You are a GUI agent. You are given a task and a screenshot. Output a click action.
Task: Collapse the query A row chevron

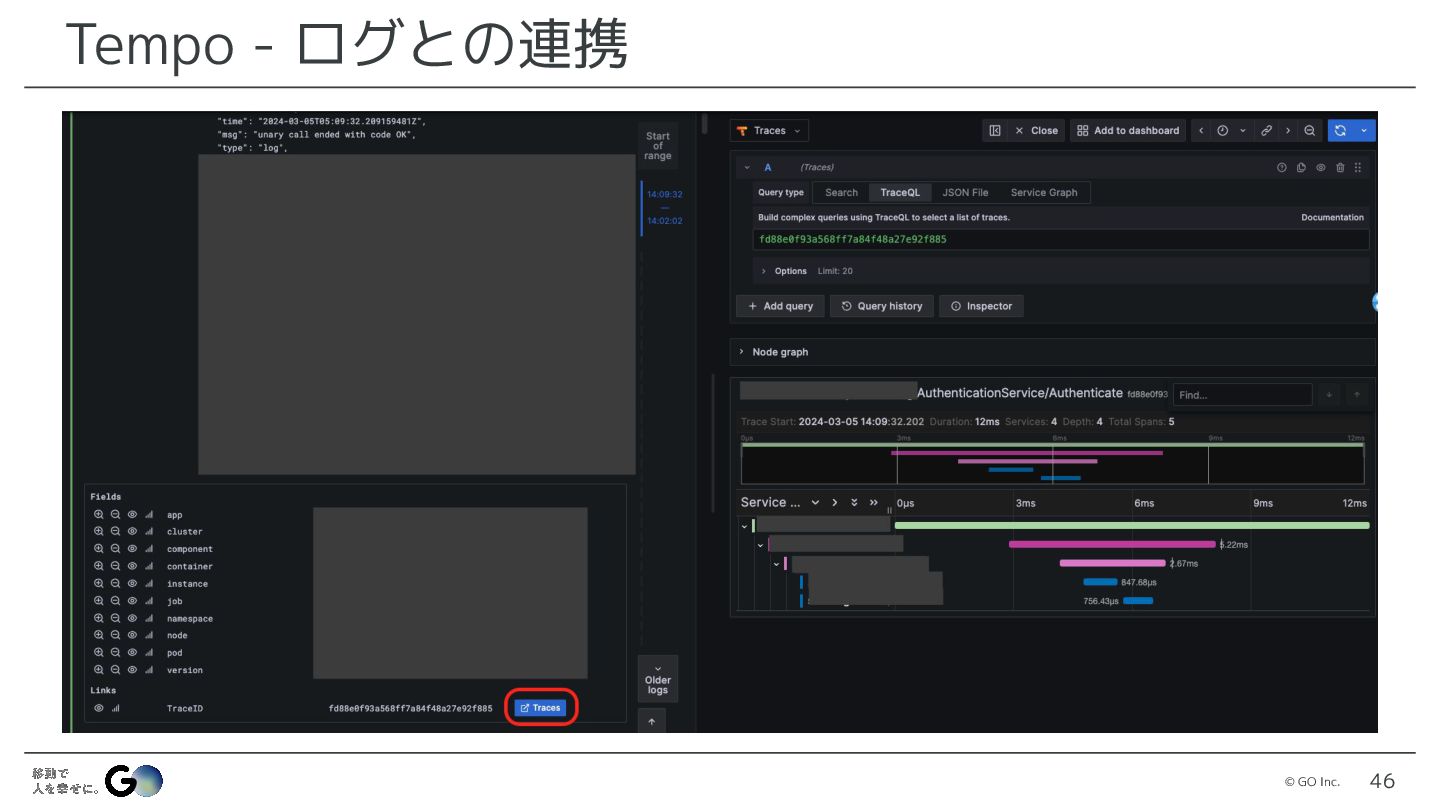747,168
